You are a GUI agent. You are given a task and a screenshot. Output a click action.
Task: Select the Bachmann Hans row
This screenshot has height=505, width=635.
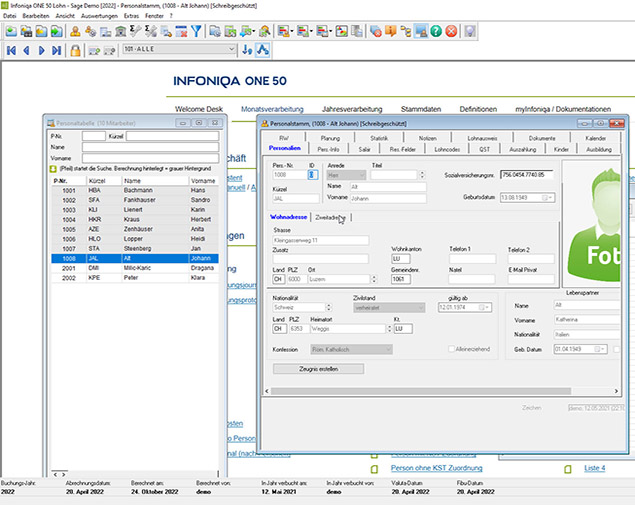coord(135,190)
